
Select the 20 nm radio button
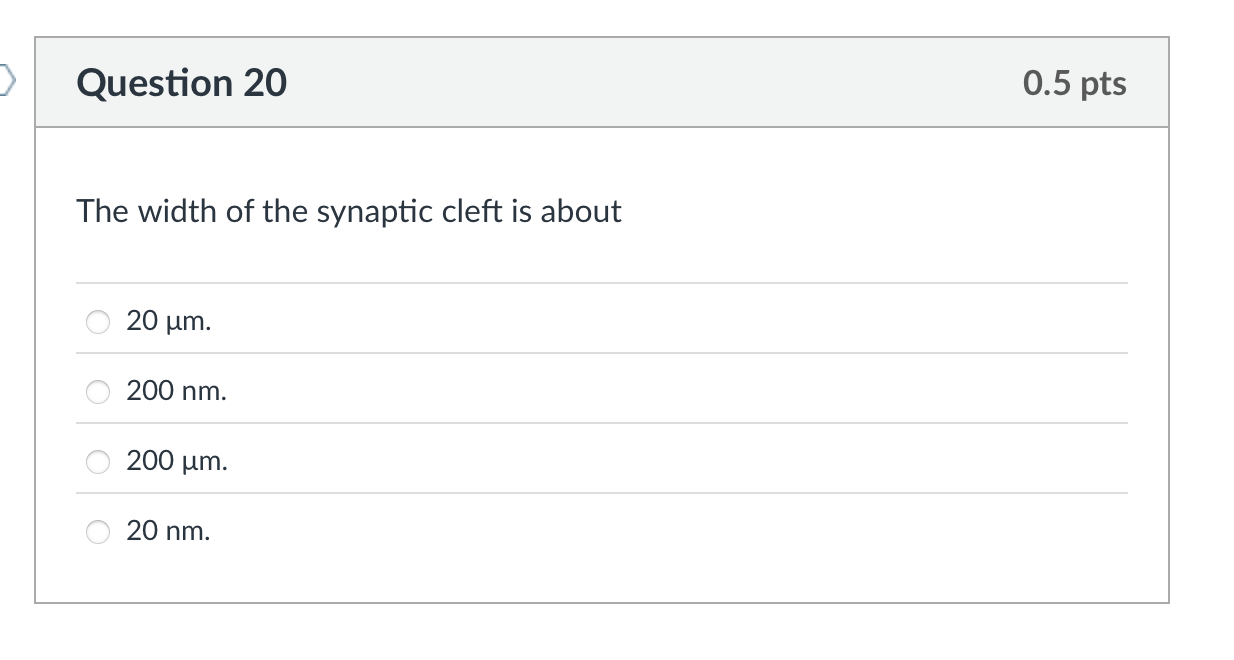pyautogui.click(x=98, y=532)
